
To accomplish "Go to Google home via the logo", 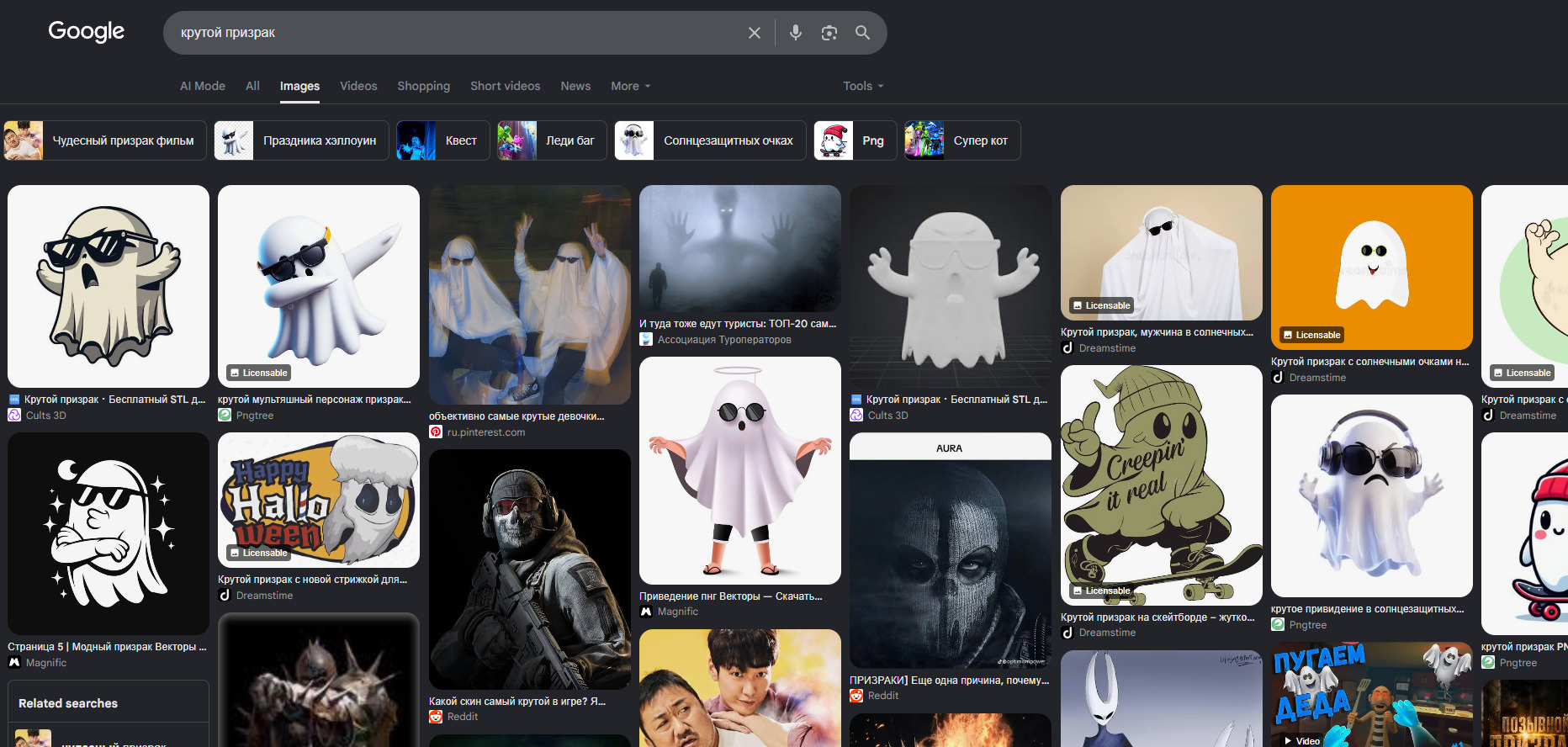I will (x=86, y=32).
